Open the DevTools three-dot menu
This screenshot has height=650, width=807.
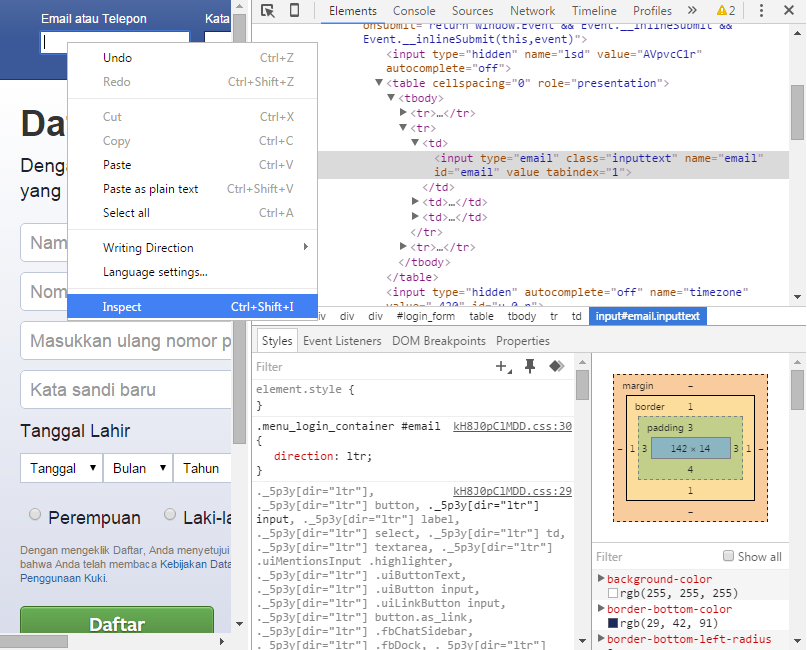[x=761, y=11]
